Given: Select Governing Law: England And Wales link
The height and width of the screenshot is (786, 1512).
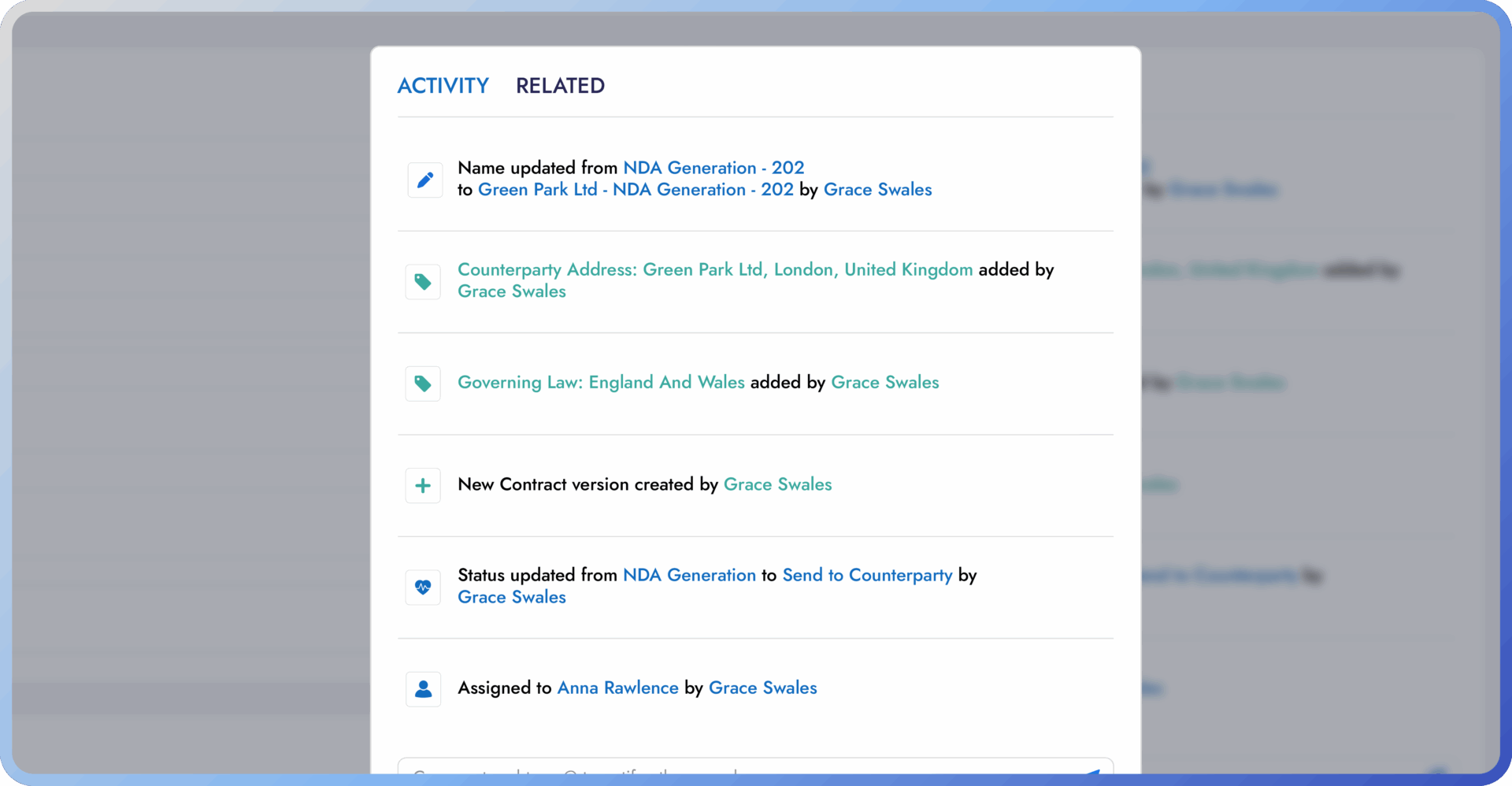Looking at the screenshot, I should pyautogui.click(x=600, y=382).
